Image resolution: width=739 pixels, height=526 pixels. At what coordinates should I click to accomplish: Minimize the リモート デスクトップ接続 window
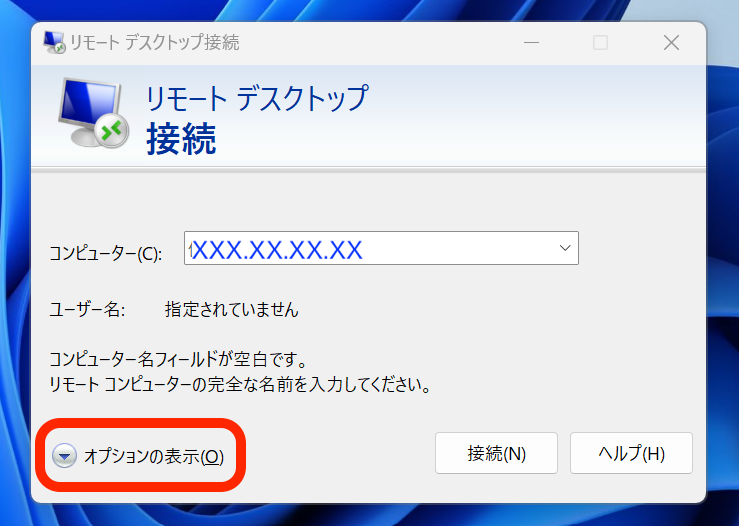[529, 43]
